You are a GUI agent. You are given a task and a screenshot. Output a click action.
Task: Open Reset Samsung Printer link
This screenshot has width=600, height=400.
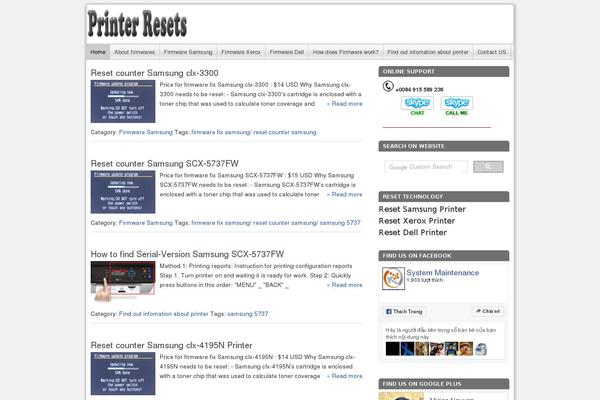click(422, 209)
